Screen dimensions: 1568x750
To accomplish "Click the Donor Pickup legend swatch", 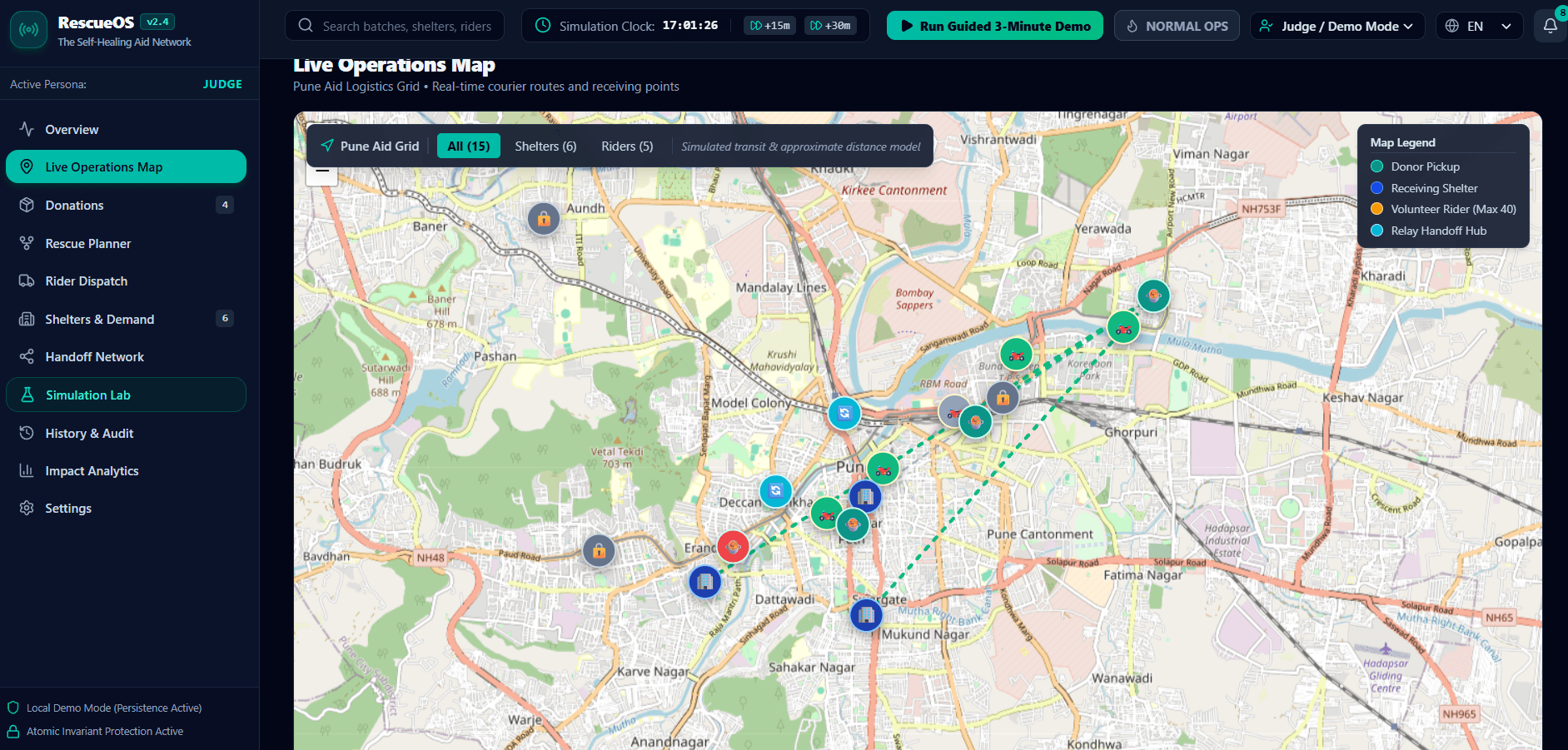I will click(x=1377, y=166).
